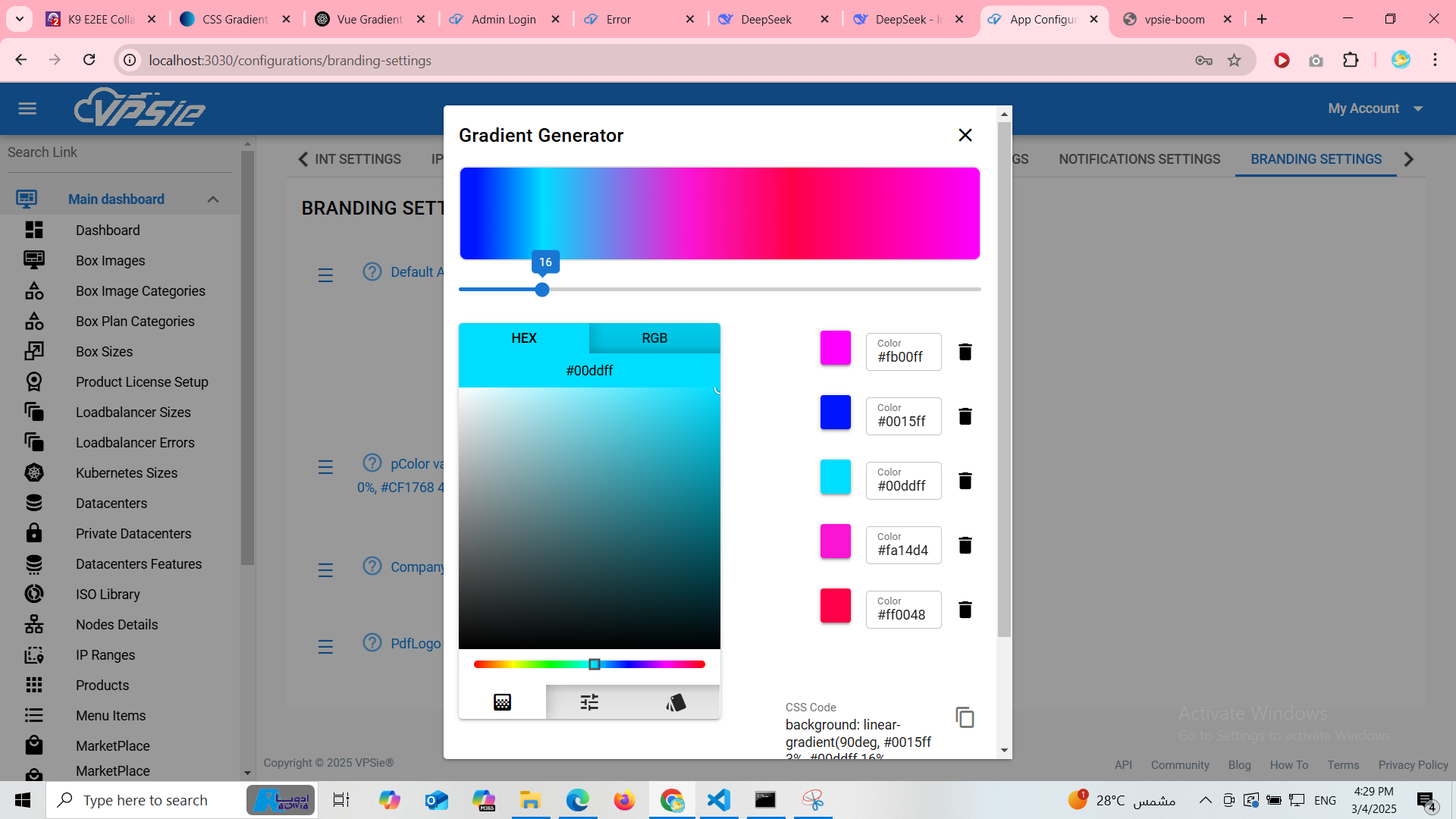The image size is (1456, 819).
Task: Edit the #fa14d4 color input field
Action: [903, 551]
